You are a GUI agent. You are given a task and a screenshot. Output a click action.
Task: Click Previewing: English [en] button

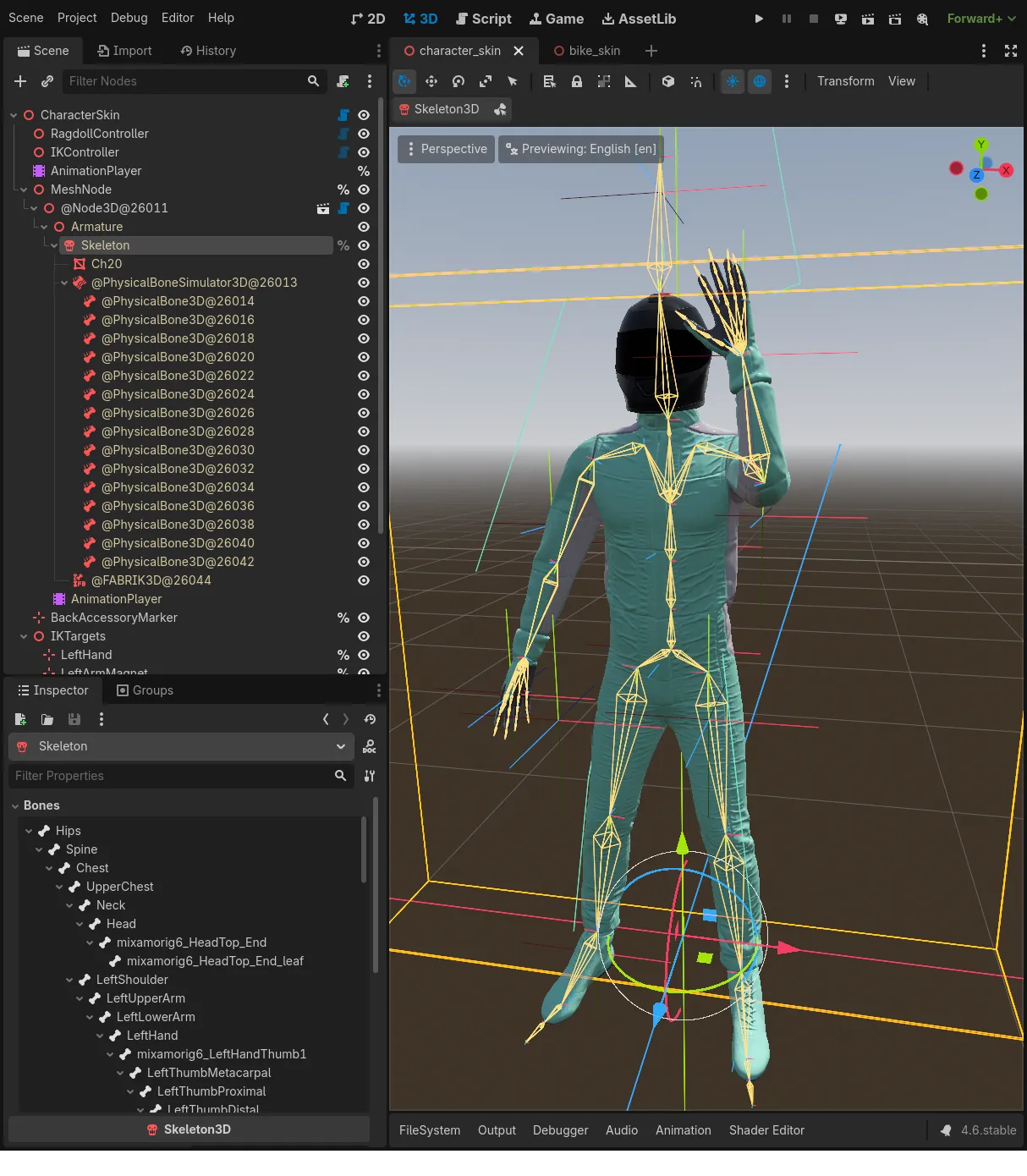[581, 149]
